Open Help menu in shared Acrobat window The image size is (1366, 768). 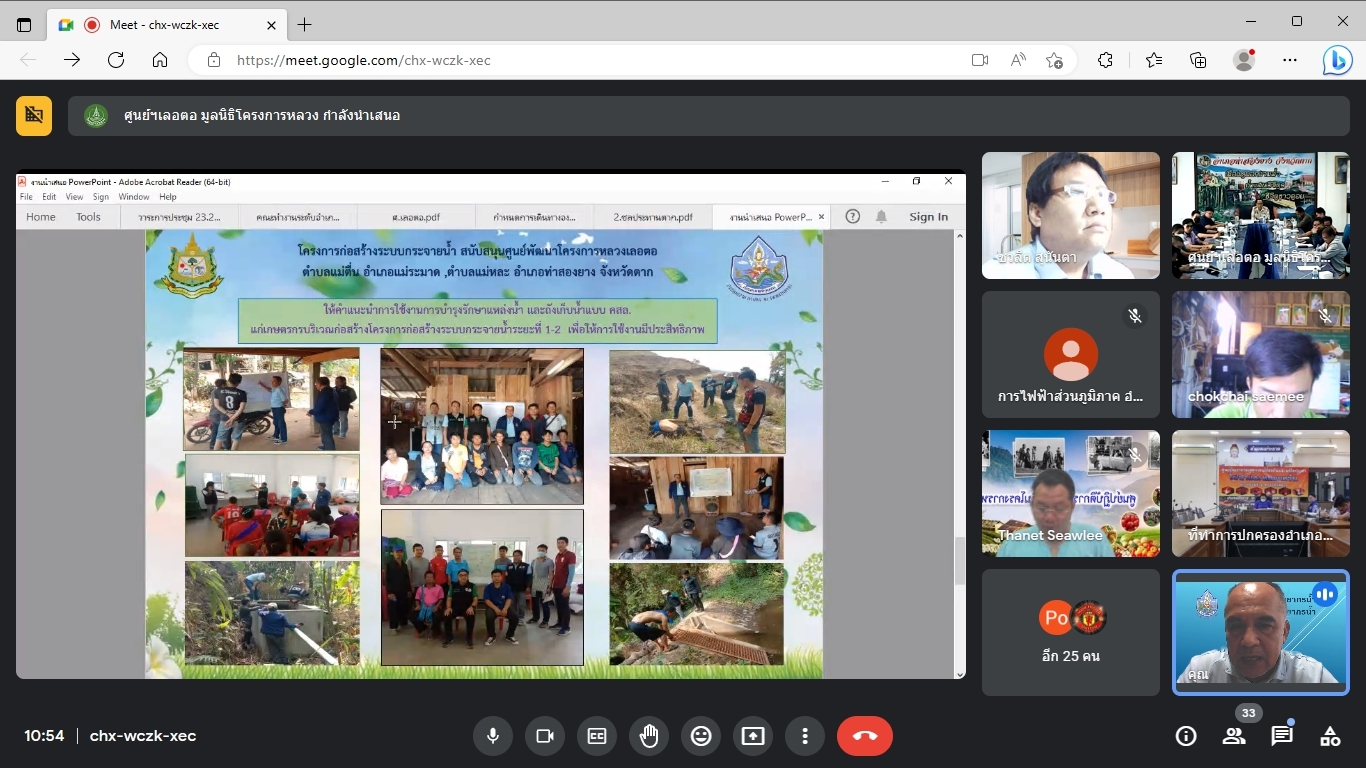pos(168,197)
